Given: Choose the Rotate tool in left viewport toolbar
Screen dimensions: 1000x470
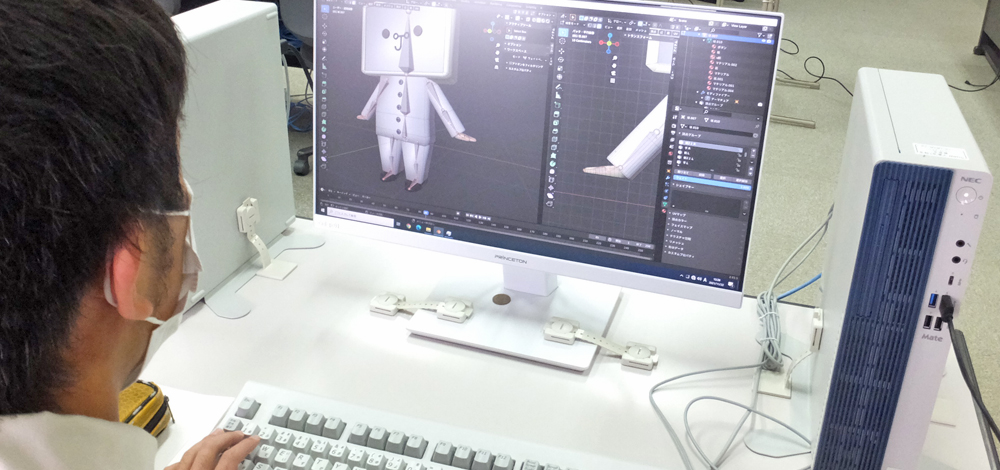Looking at the screenshot, I should click(x=325, y=33).
